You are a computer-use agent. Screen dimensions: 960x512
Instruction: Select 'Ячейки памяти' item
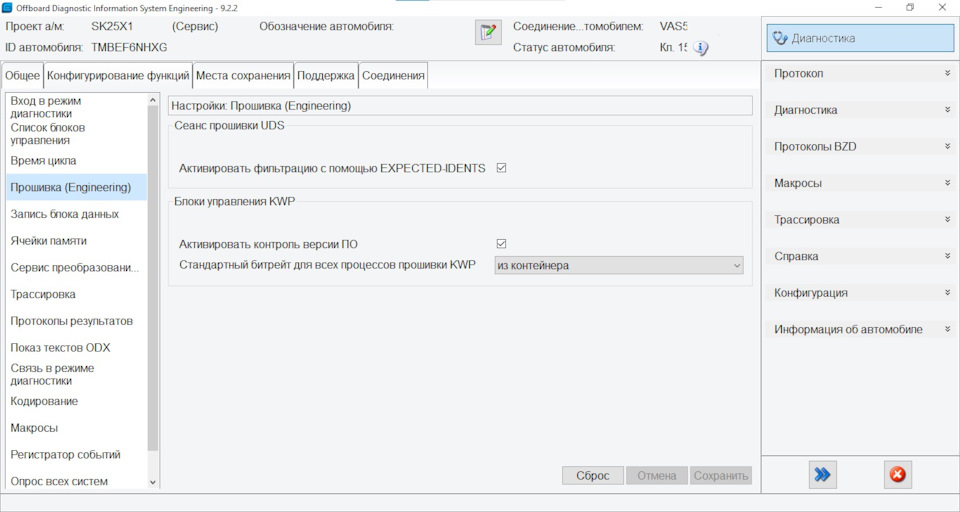point(77,241)
